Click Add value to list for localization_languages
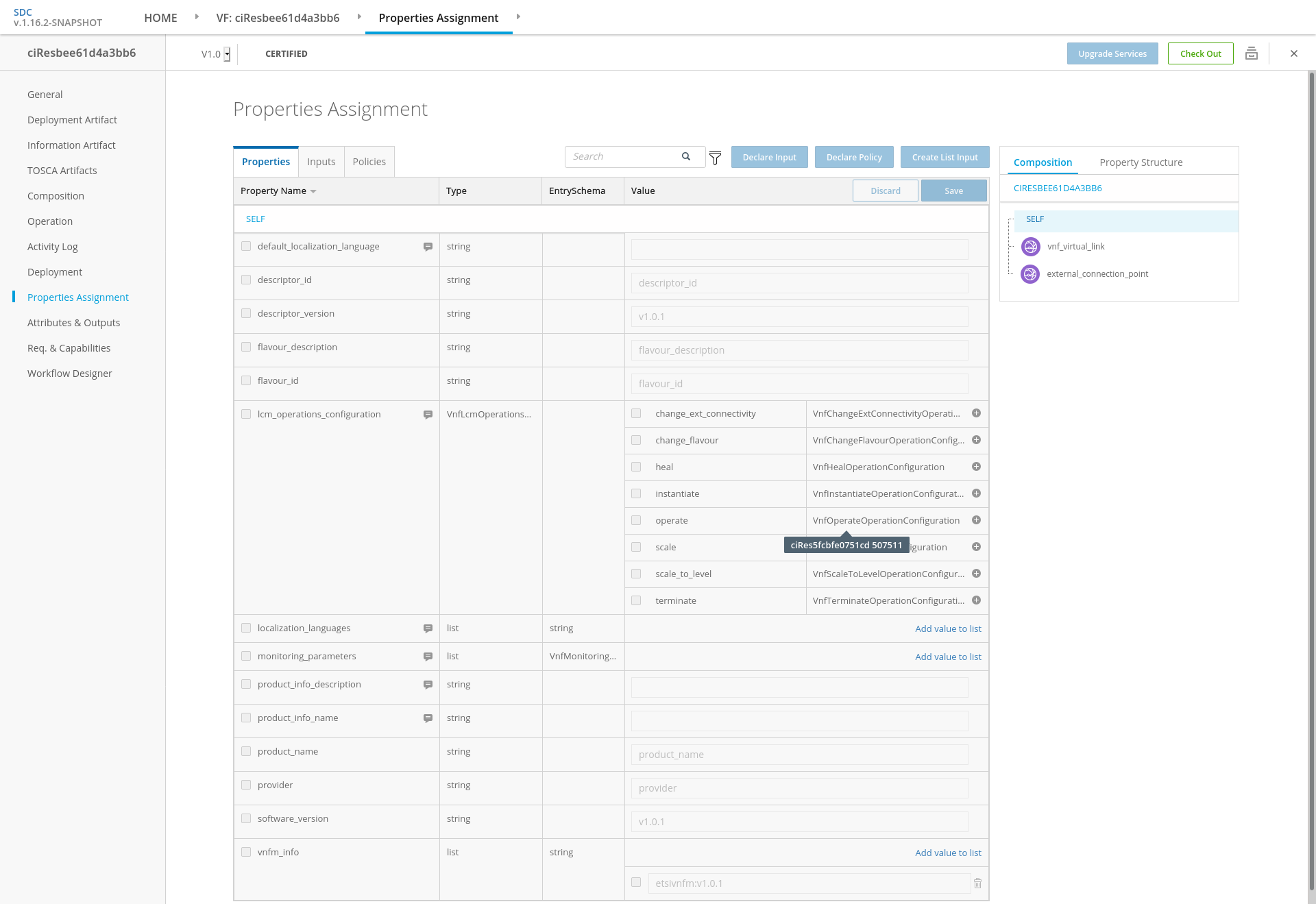 (948, 628)
